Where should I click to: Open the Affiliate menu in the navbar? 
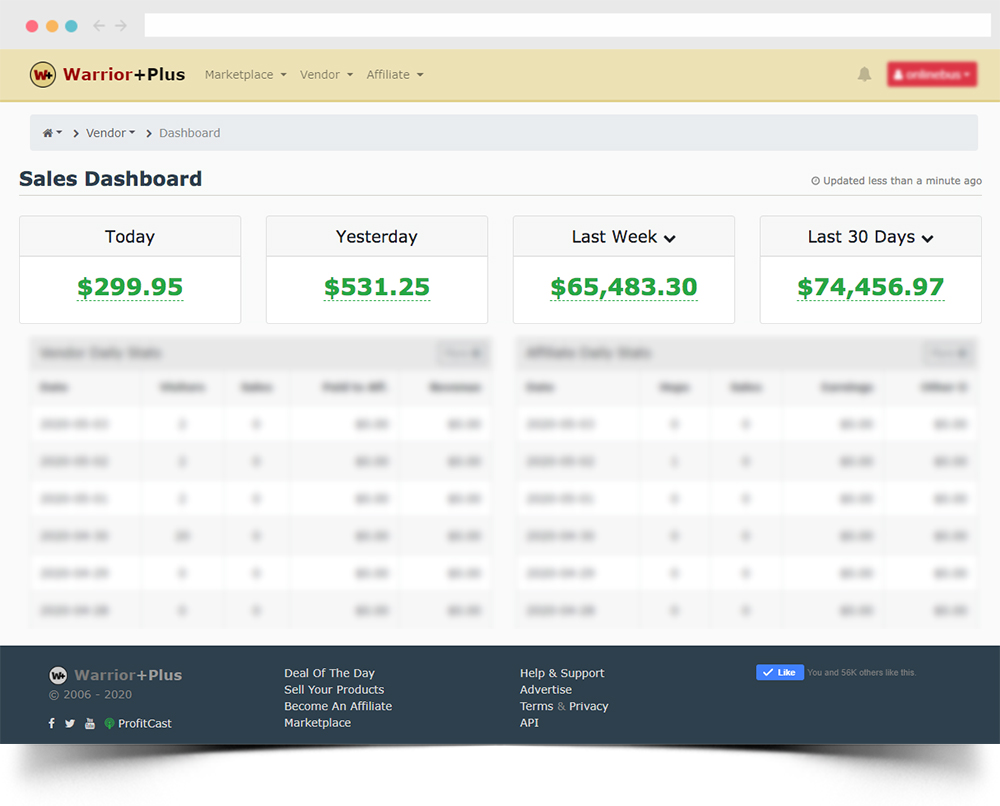tap(395, 75)
